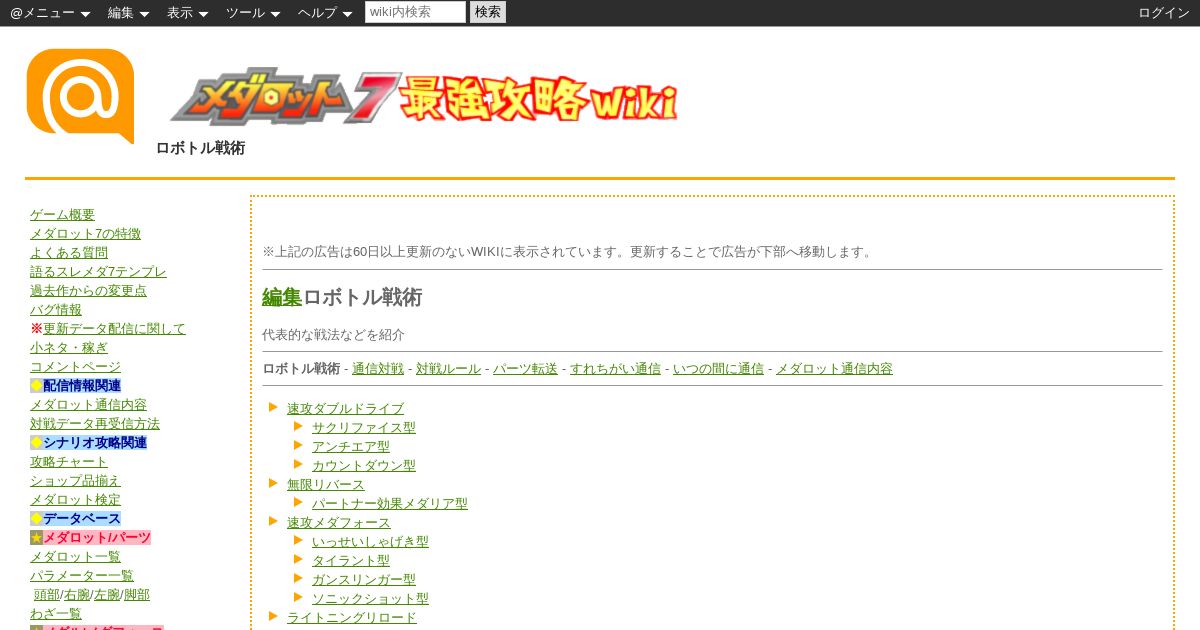Go to the 通信対戦 navigation link
This screenshot has height=630, width=1200.
coord(378,369)
